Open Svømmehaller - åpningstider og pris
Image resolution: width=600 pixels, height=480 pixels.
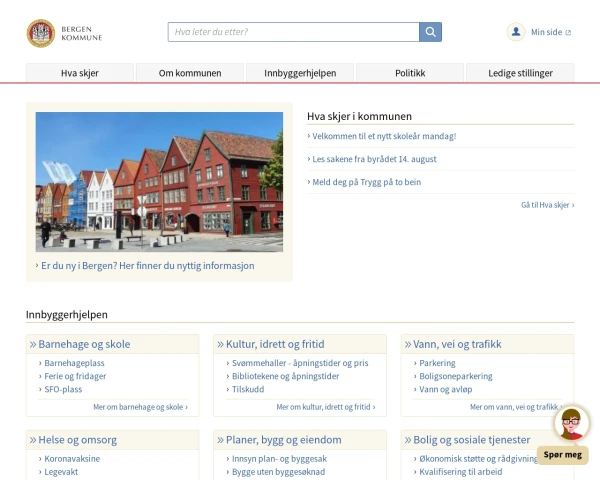(x=300, y=363)
